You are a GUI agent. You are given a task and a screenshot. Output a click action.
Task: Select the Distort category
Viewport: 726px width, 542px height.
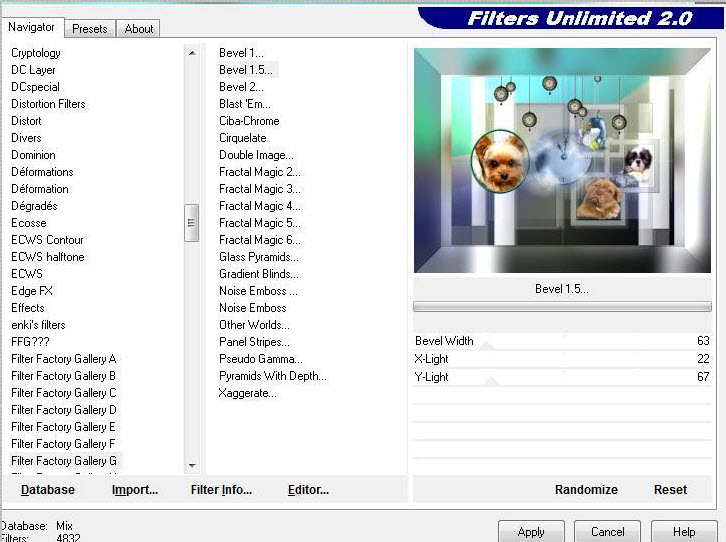pyautogui.click(x=26, y=121)
